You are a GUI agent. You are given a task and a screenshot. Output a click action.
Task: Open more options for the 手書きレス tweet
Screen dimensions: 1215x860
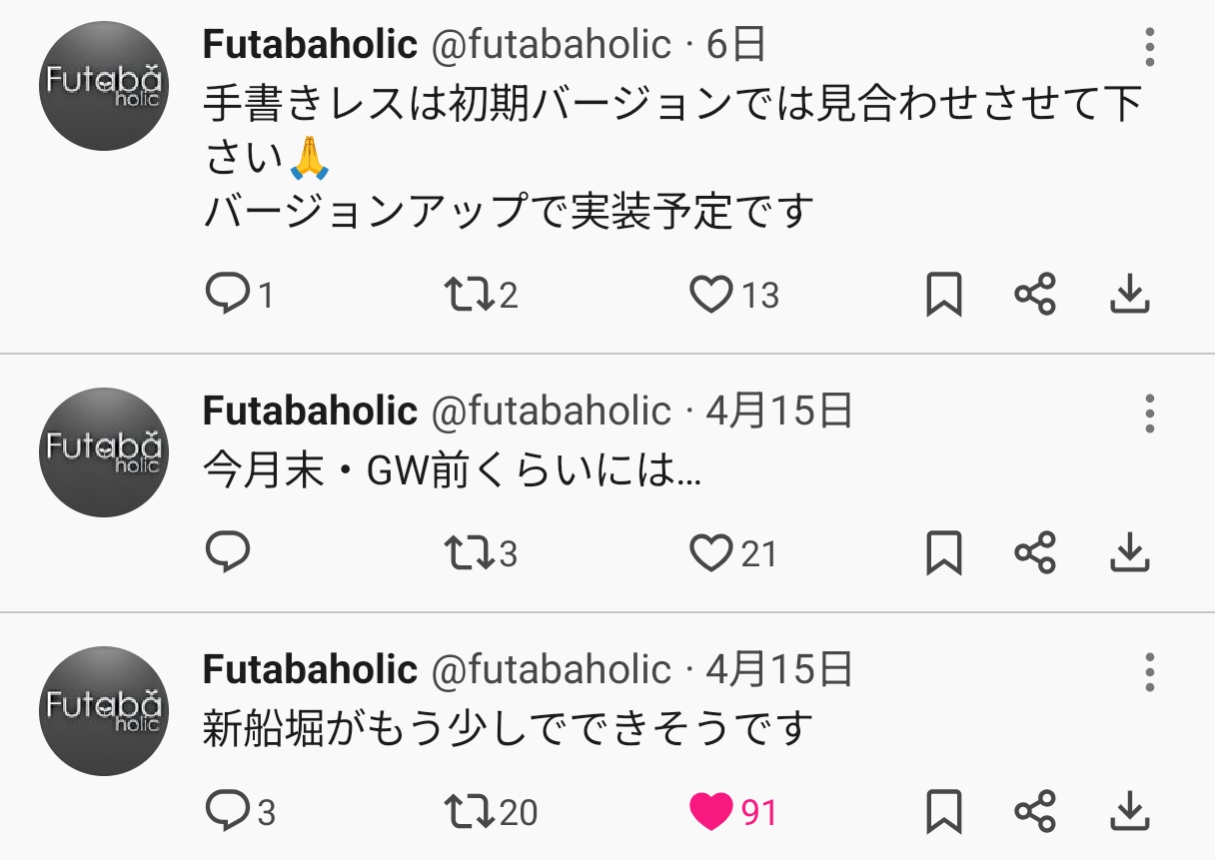click(1150, 47)
